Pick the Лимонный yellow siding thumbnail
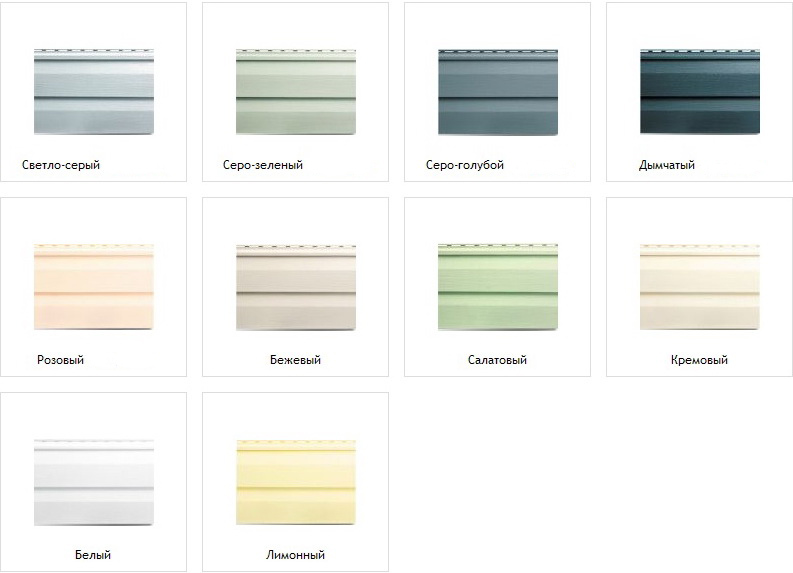Viewport: 793px width, 573px height. click(296, 481)
